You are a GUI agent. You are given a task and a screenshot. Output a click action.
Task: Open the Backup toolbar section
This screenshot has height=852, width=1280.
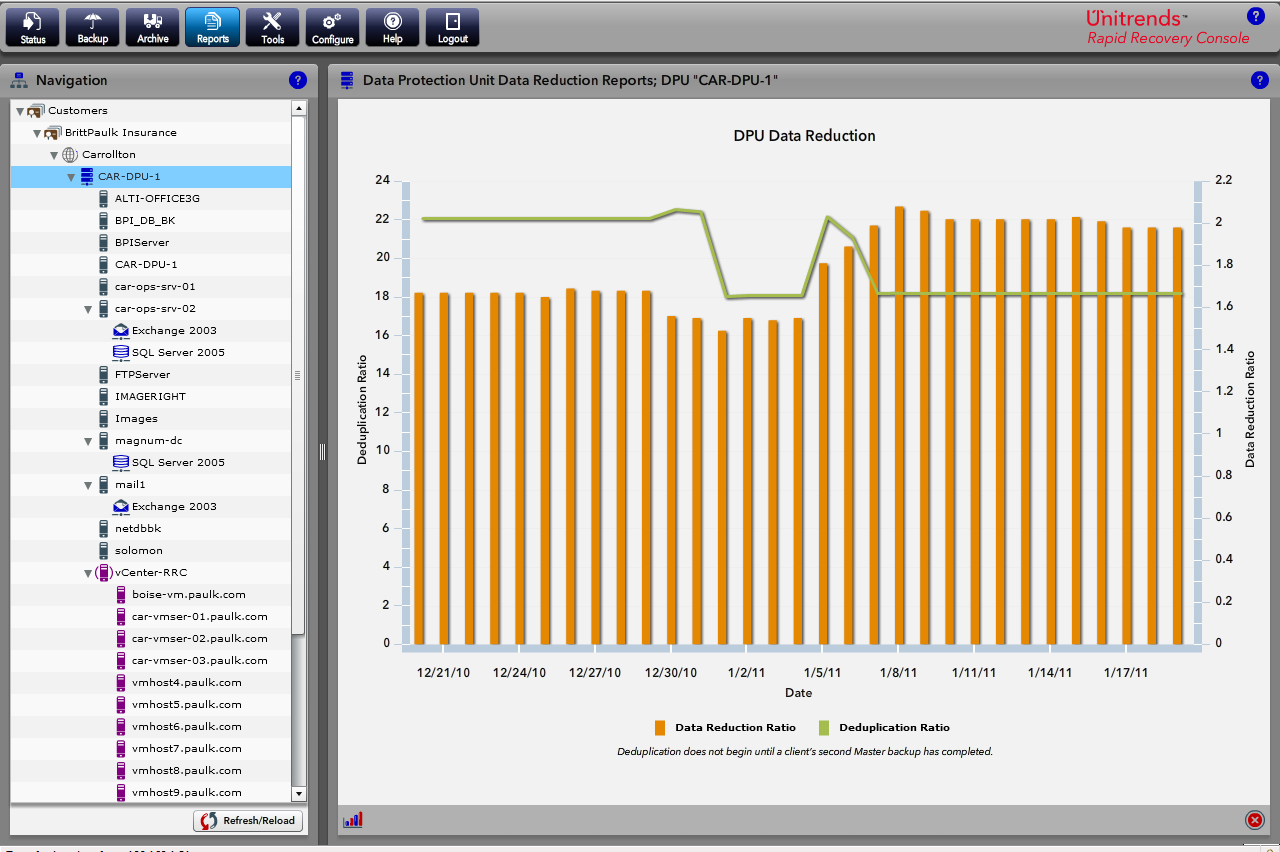(x=92, y=27)
